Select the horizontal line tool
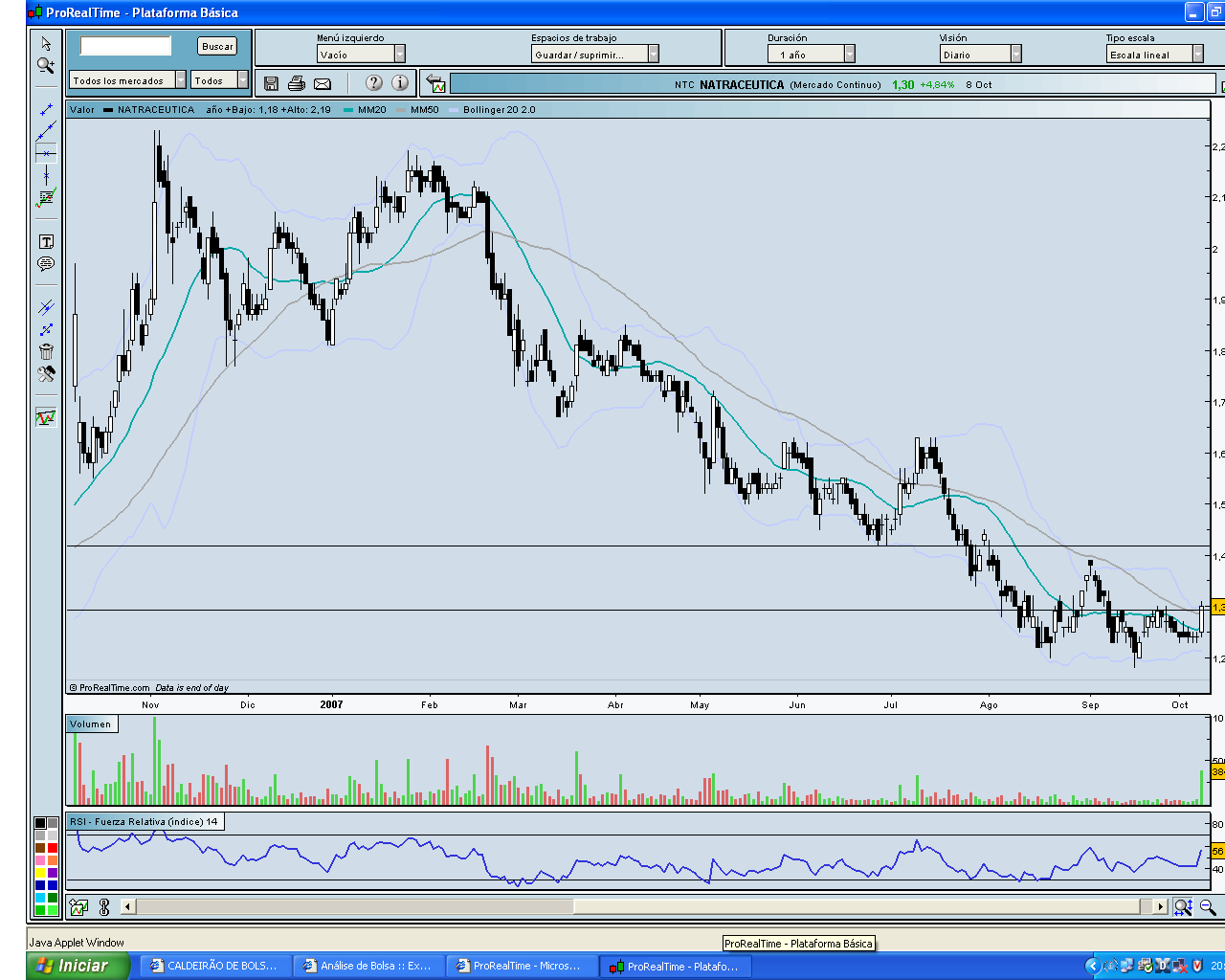 pos(46,153)
